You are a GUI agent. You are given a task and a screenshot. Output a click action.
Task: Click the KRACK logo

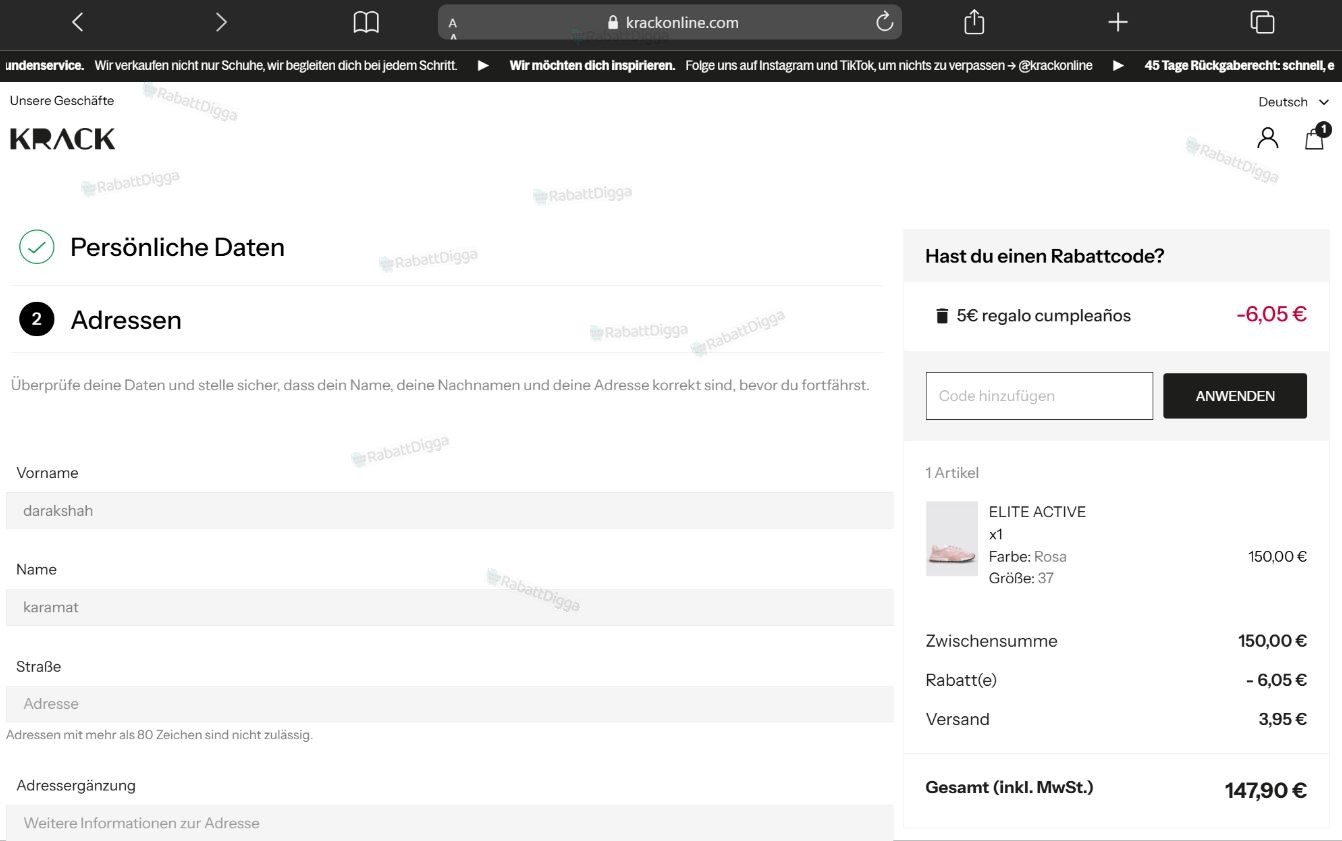(62, 139)
